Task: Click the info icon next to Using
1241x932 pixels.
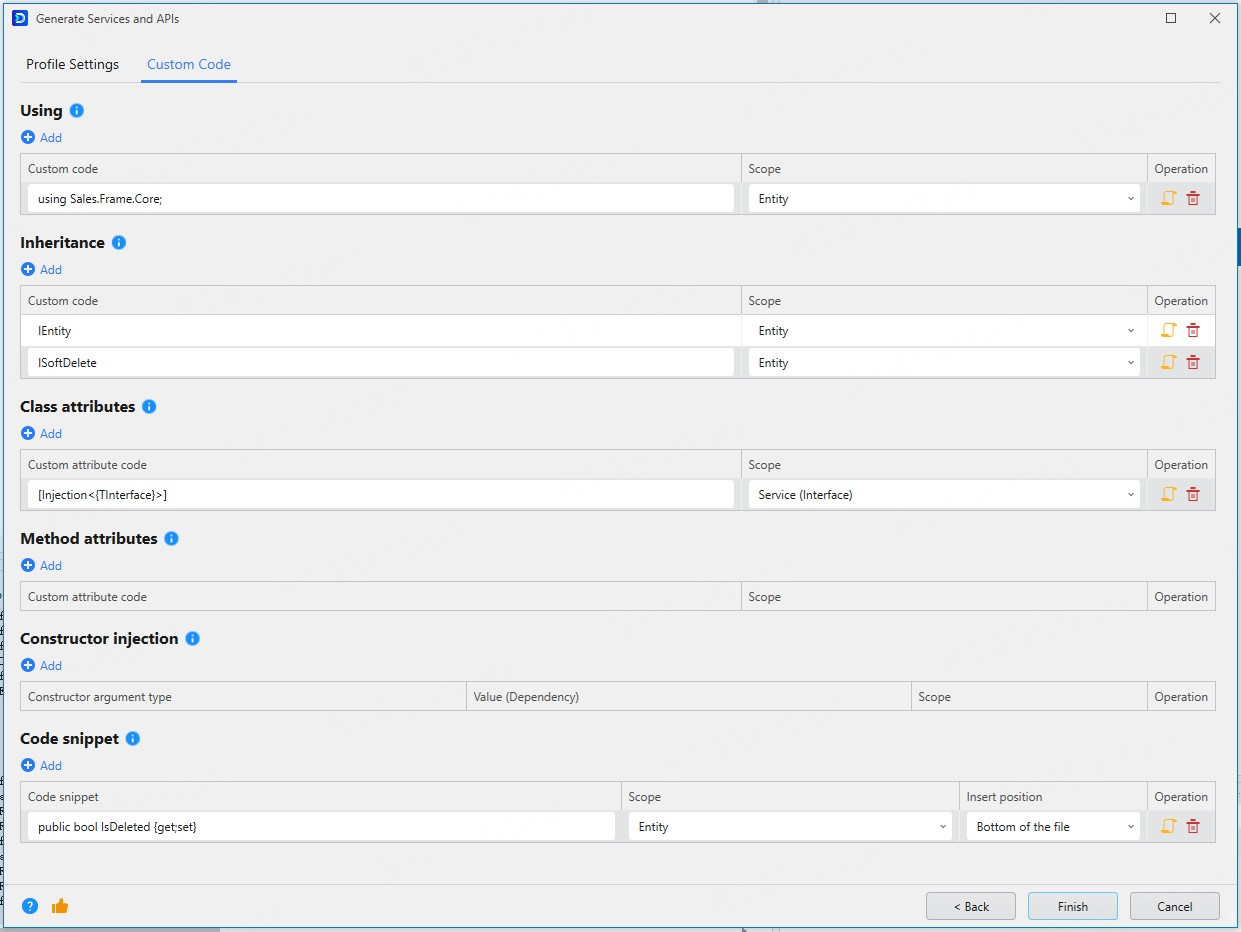Action: point(77,111)
